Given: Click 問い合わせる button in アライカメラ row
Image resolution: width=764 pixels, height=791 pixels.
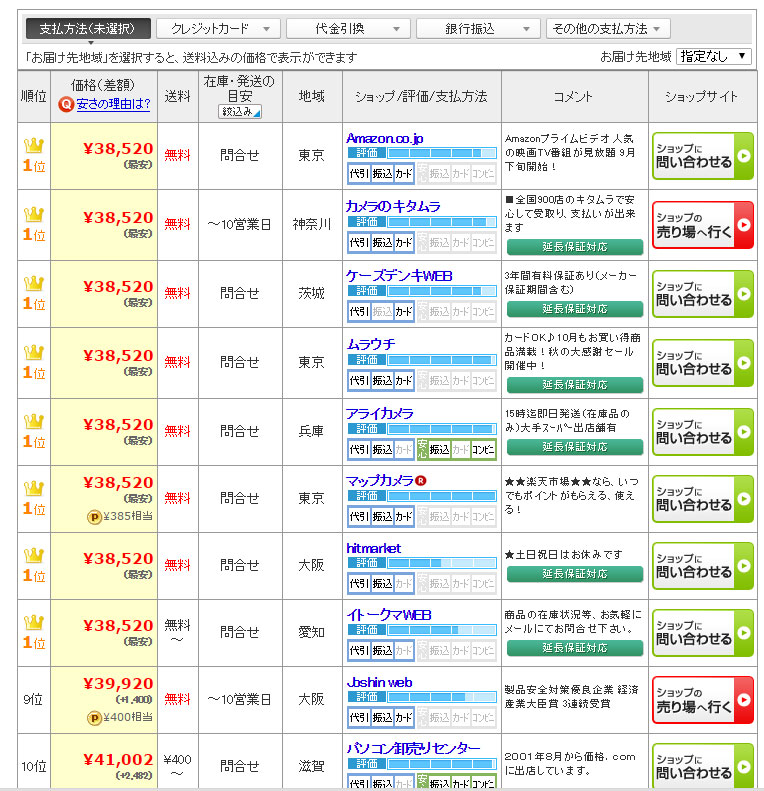Looking at the screenshot, I should point(703,432).
